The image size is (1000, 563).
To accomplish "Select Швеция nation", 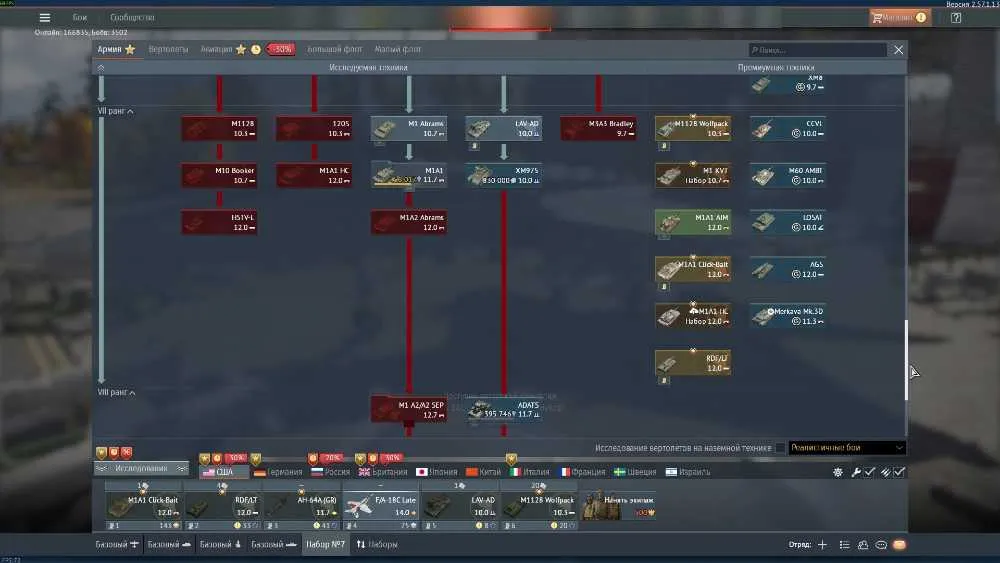I will tap(635, 472).
